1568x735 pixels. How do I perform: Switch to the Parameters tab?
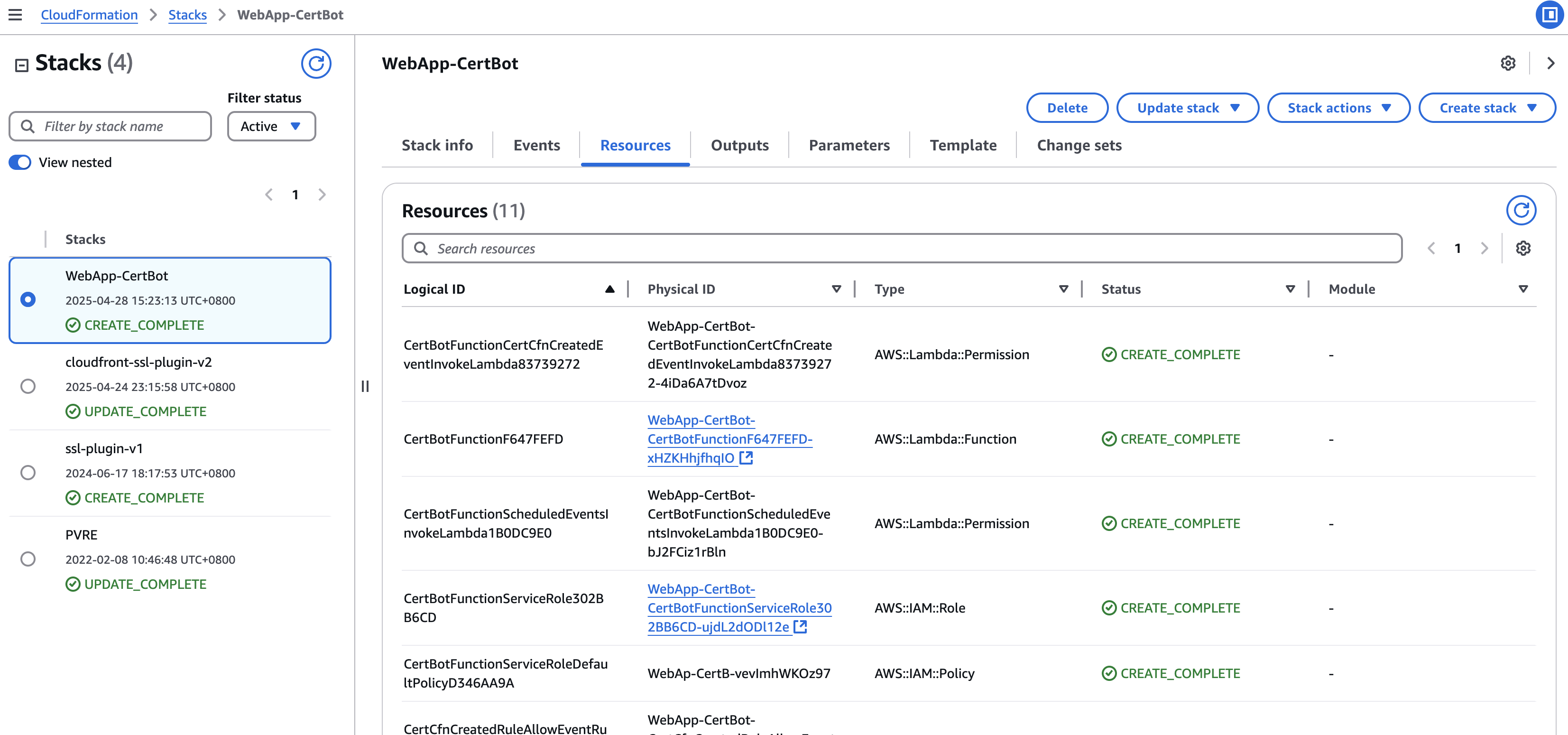point(849,146)
